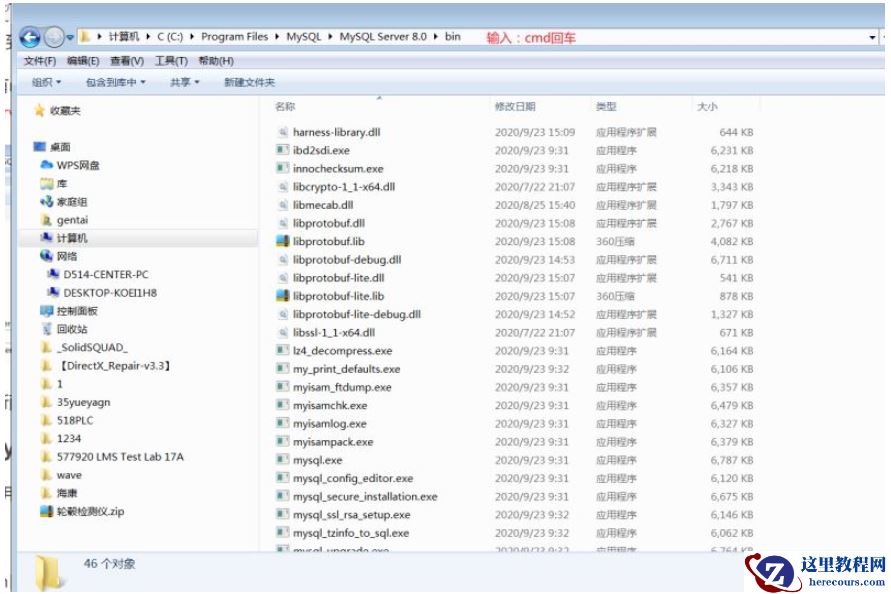Select mysql_config_editor.exe file icon
Viewport: 891px width, 594px height.
(282, 478)
